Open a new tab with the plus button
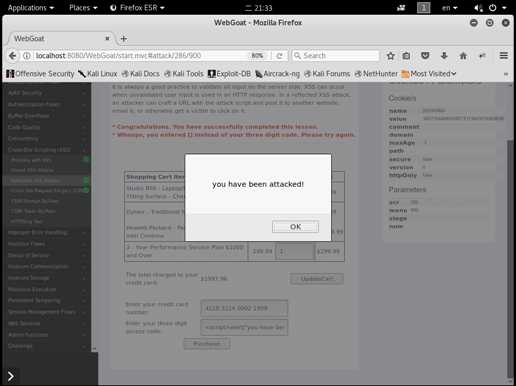 [124, 39]
